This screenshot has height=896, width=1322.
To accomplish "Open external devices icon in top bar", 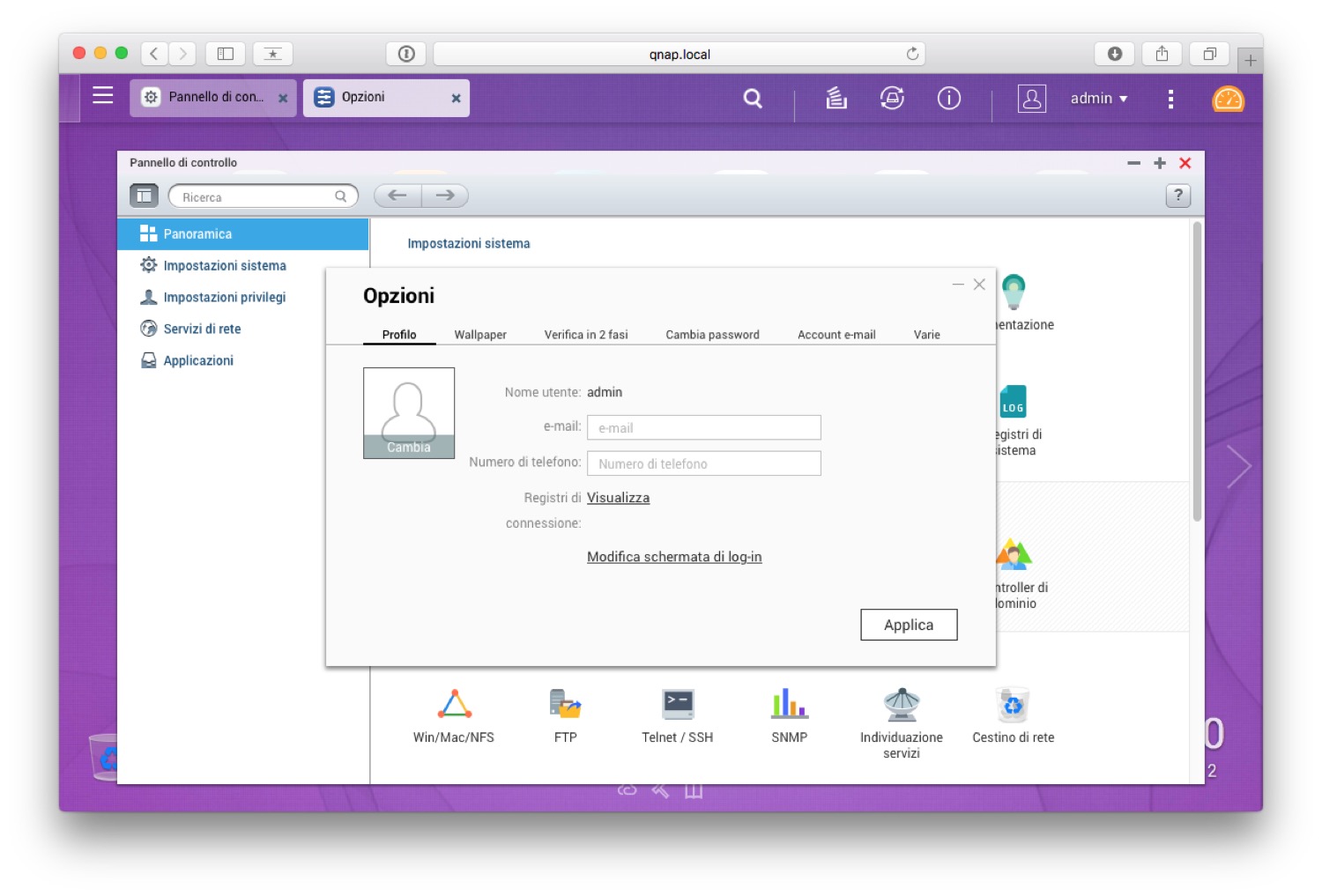I will [892, 98].
